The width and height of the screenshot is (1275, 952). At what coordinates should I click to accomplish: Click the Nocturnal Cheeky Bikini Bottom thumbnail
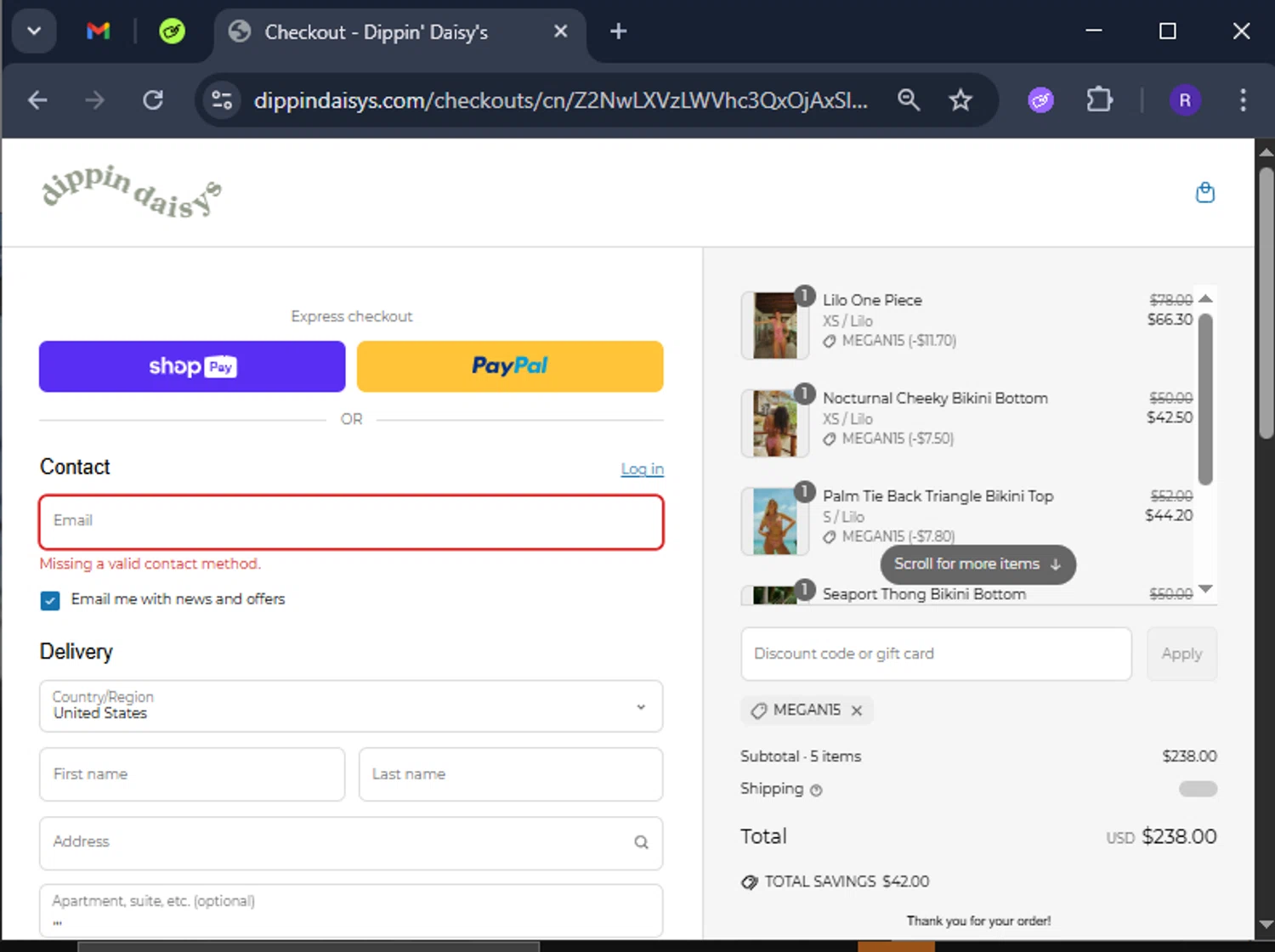774,423
